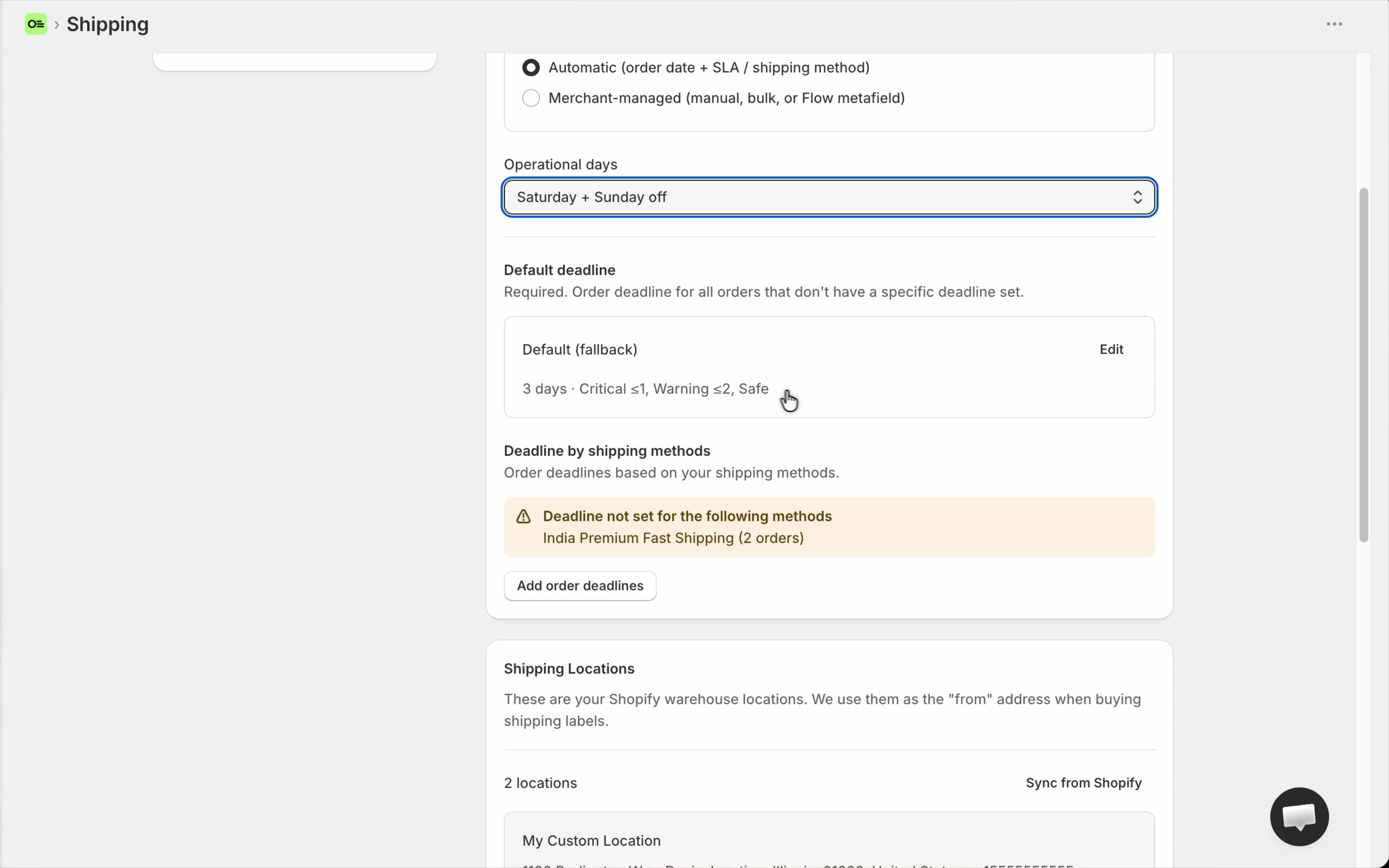Click the Merchant-managed option label text
The image size is (1389, 868).
click(726, 98)
